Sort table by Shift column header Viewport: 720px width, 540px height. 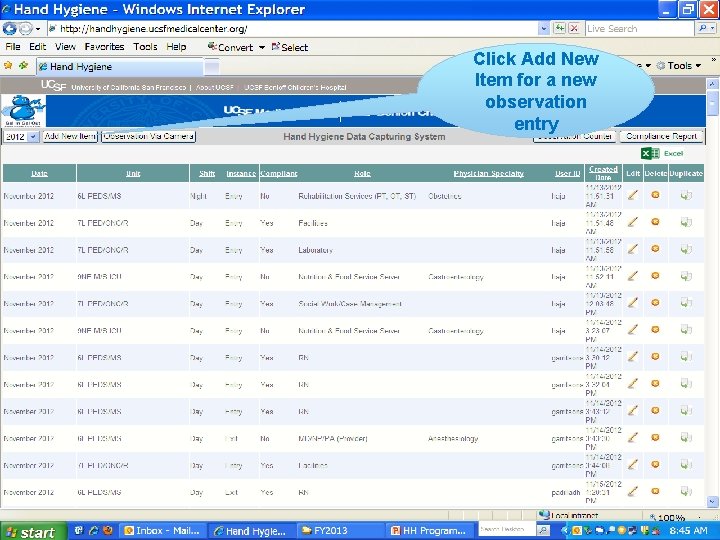click(207, 174)
